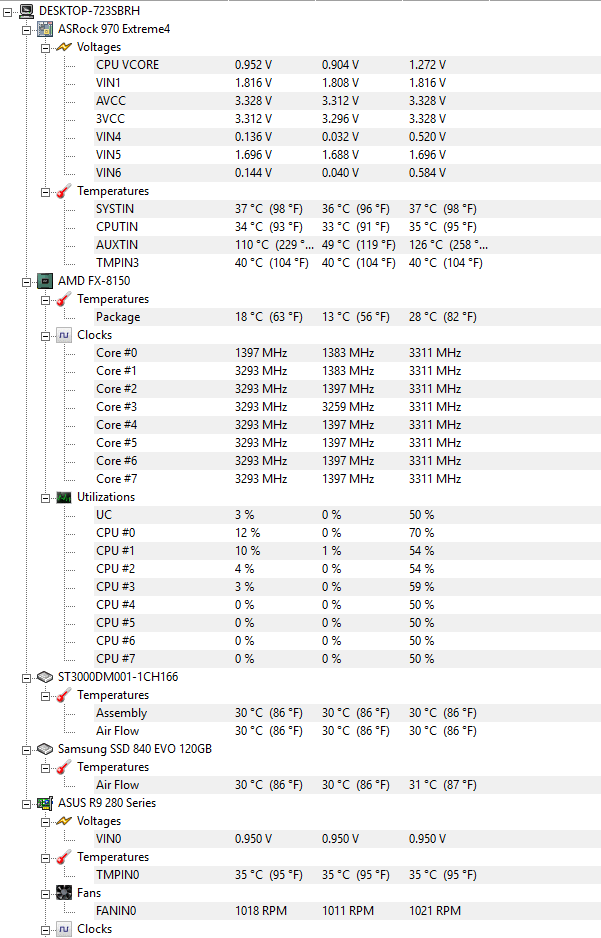Image resolution: width=601 pixels, height=938 pixels.
Task: Collapse the Samsung SSD 840 EVO node
Action: 26,750
